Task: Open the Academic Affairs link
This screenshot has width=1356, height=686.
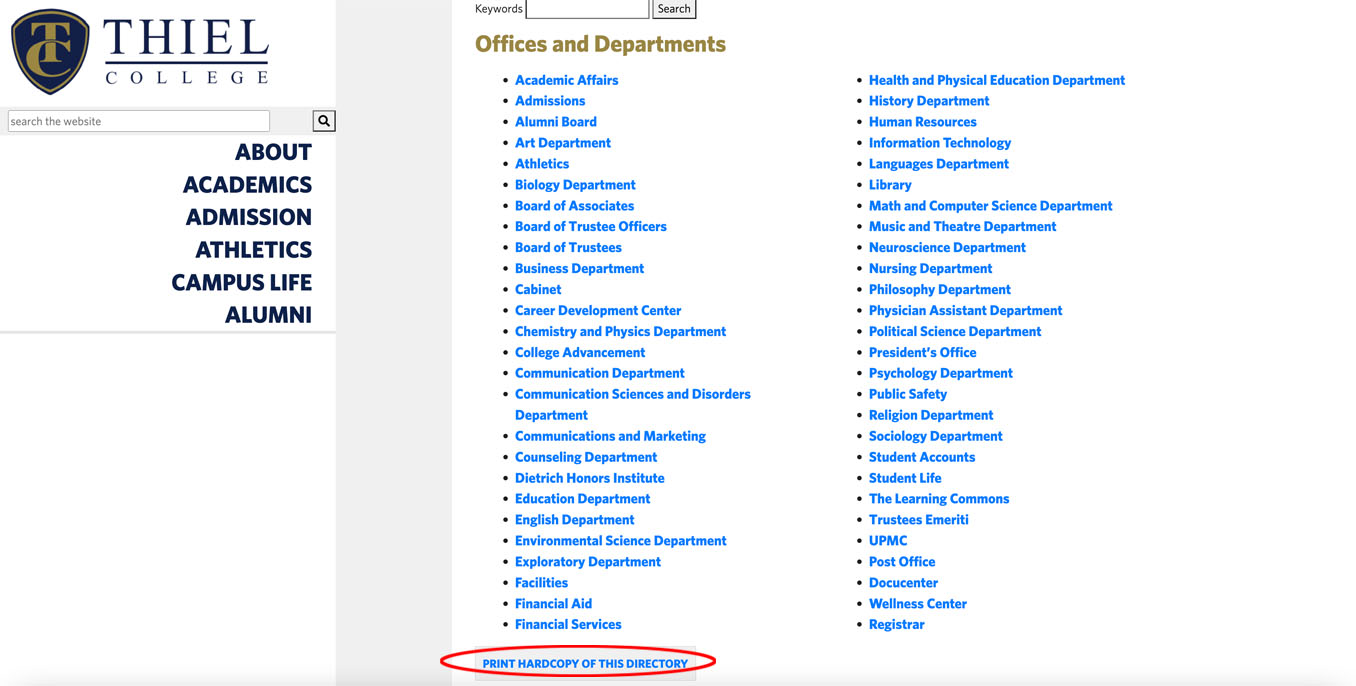Action: [x=566, y=80]
